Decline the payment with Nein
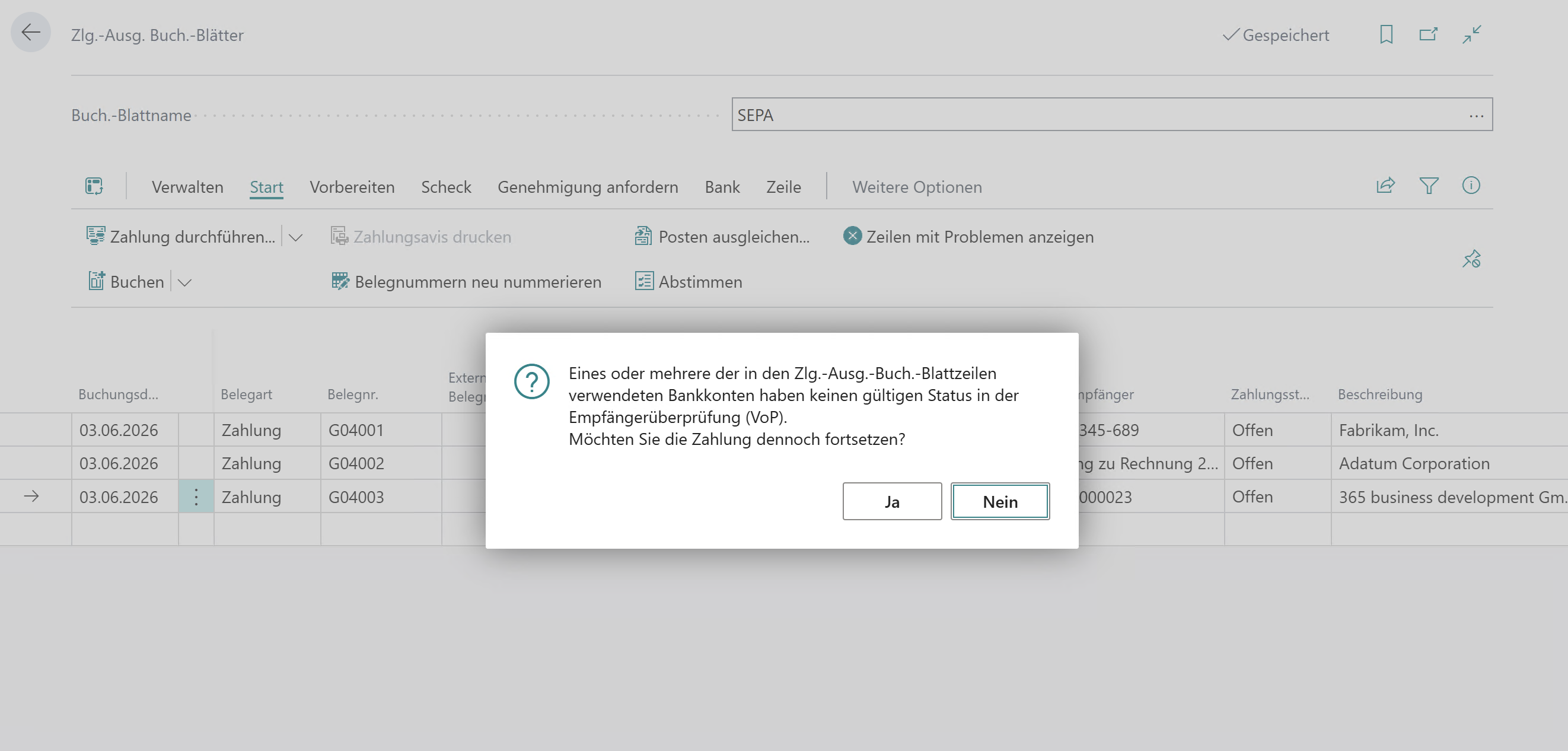 pyautogui.click(x=999, y=501)
